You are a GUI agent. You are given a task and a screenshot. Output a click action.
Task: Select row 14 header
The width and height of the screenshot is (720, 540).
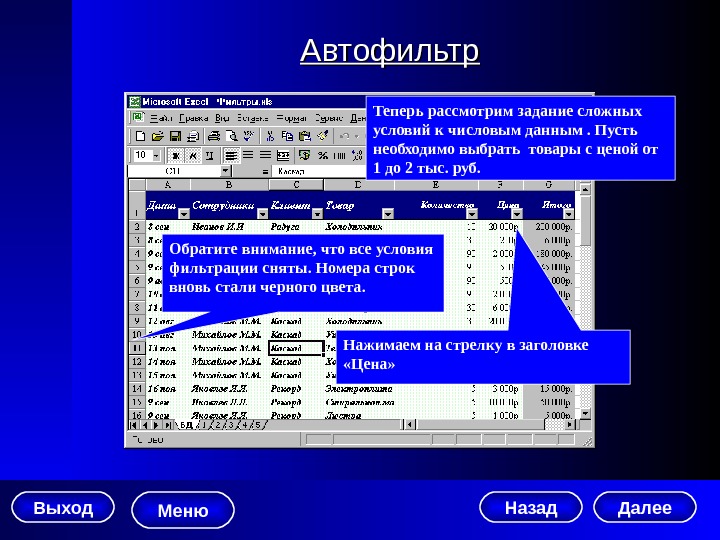pyautogui.click(x=136, y=388)
